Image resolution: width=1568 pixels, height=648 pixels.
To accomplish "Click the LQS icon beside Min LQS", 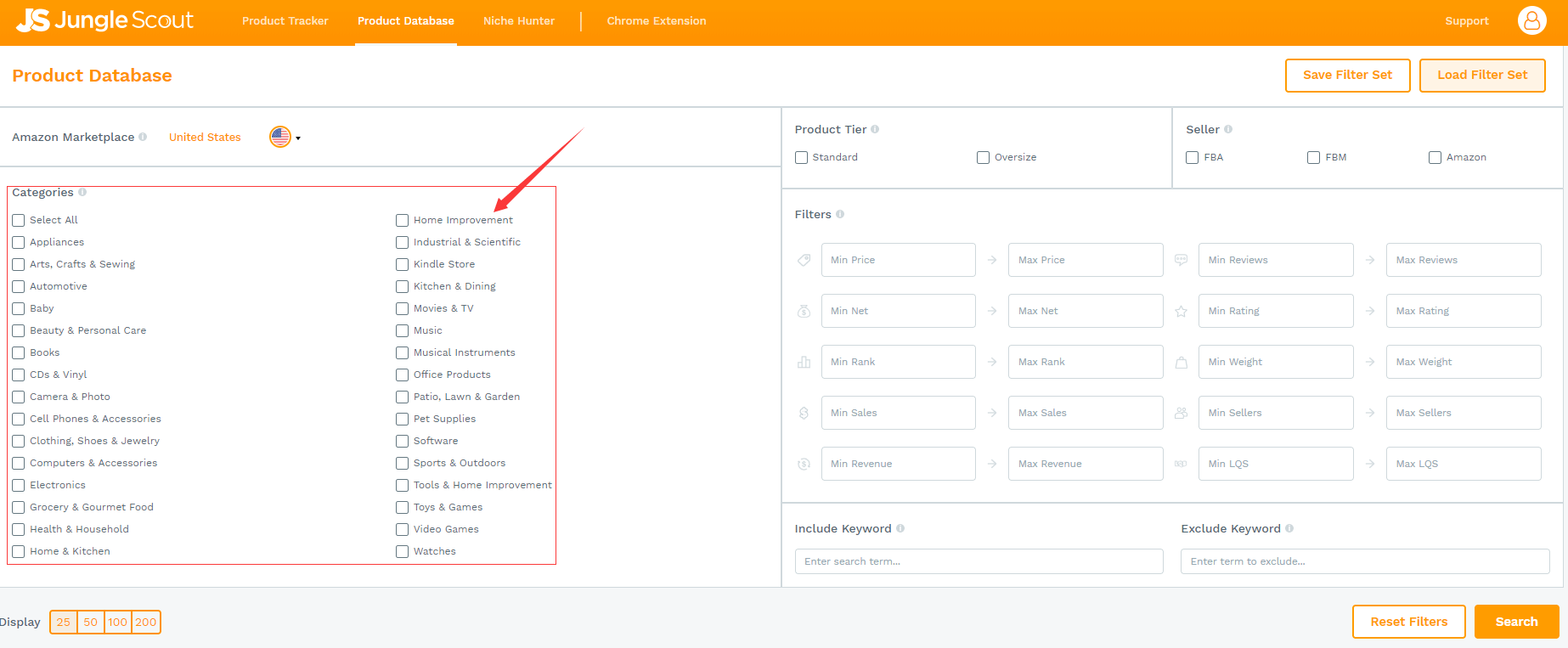I will pos(1181,464).
